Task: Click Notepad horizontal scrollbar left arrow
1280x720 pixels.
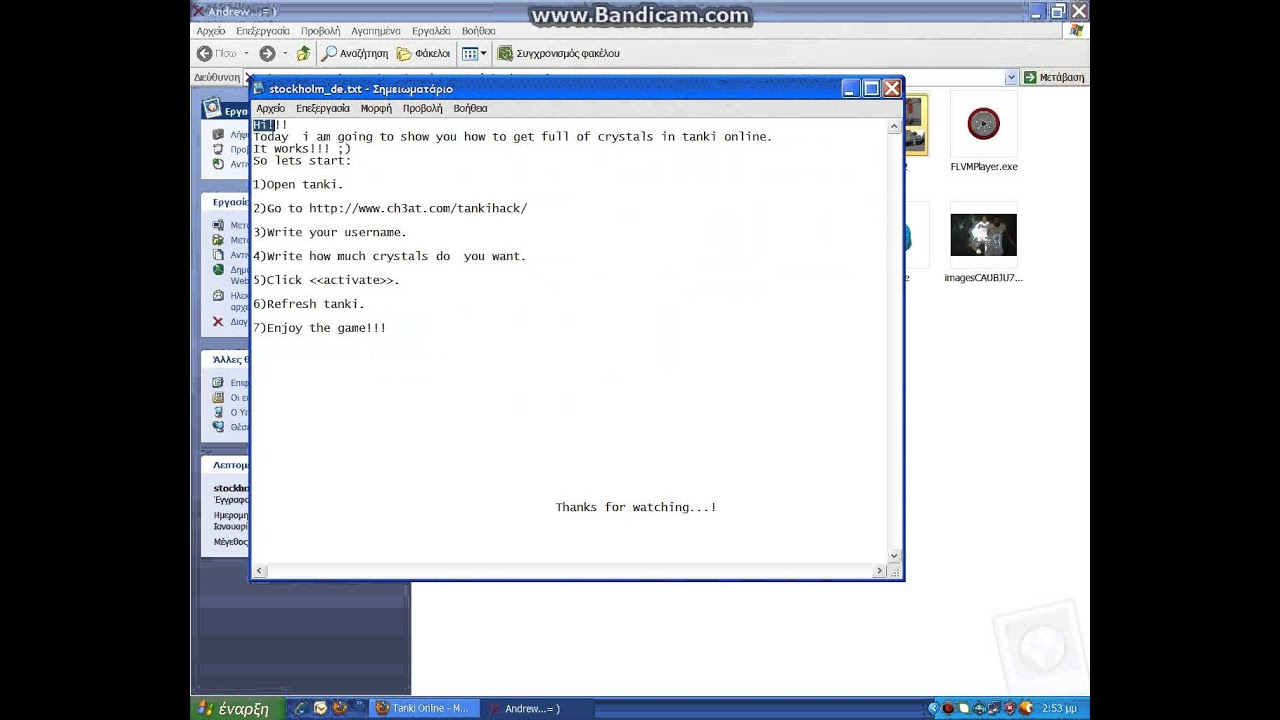Action: pyautogui.click(x=260, y=571)
